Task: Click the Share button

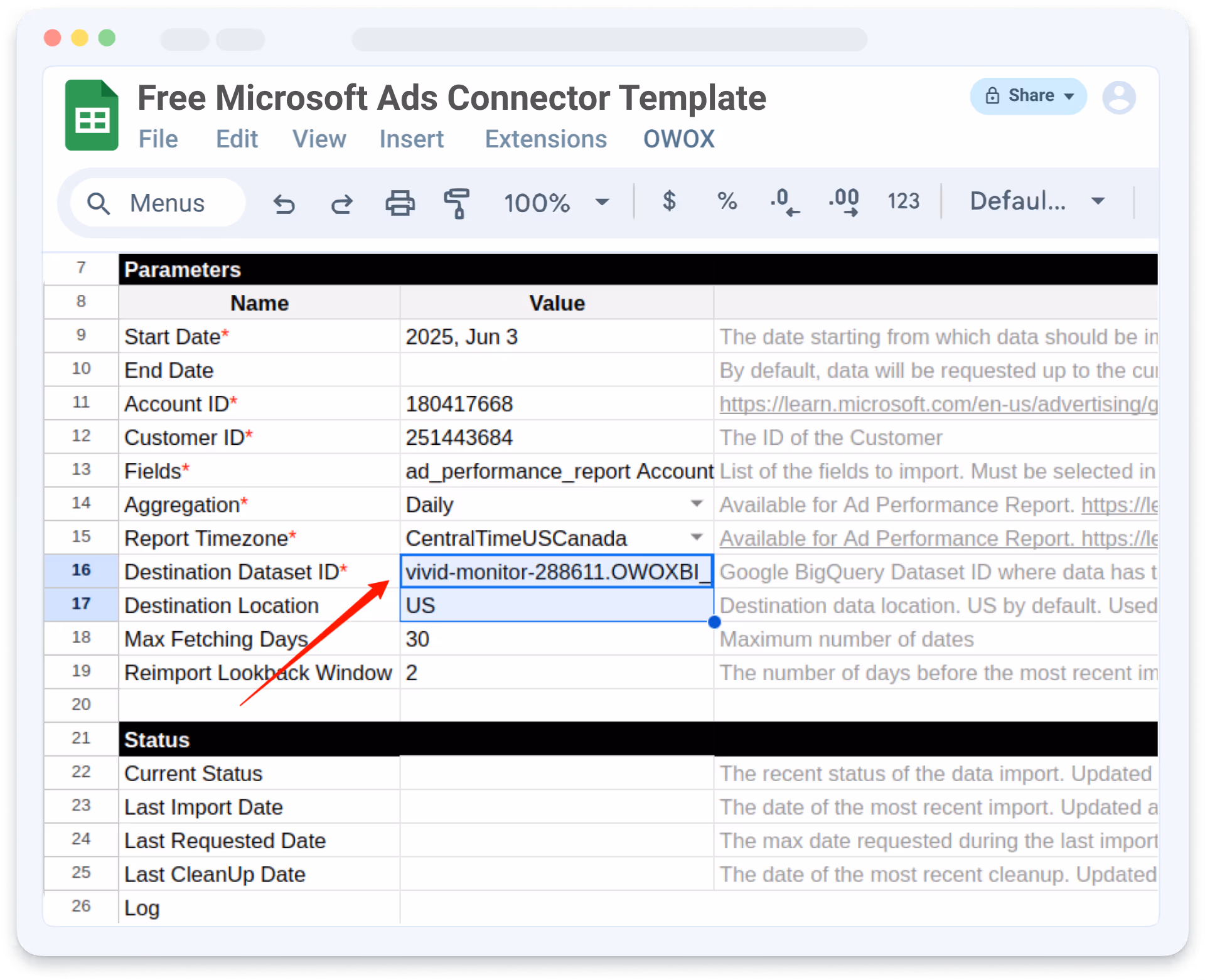Action: pos(1028,96)
